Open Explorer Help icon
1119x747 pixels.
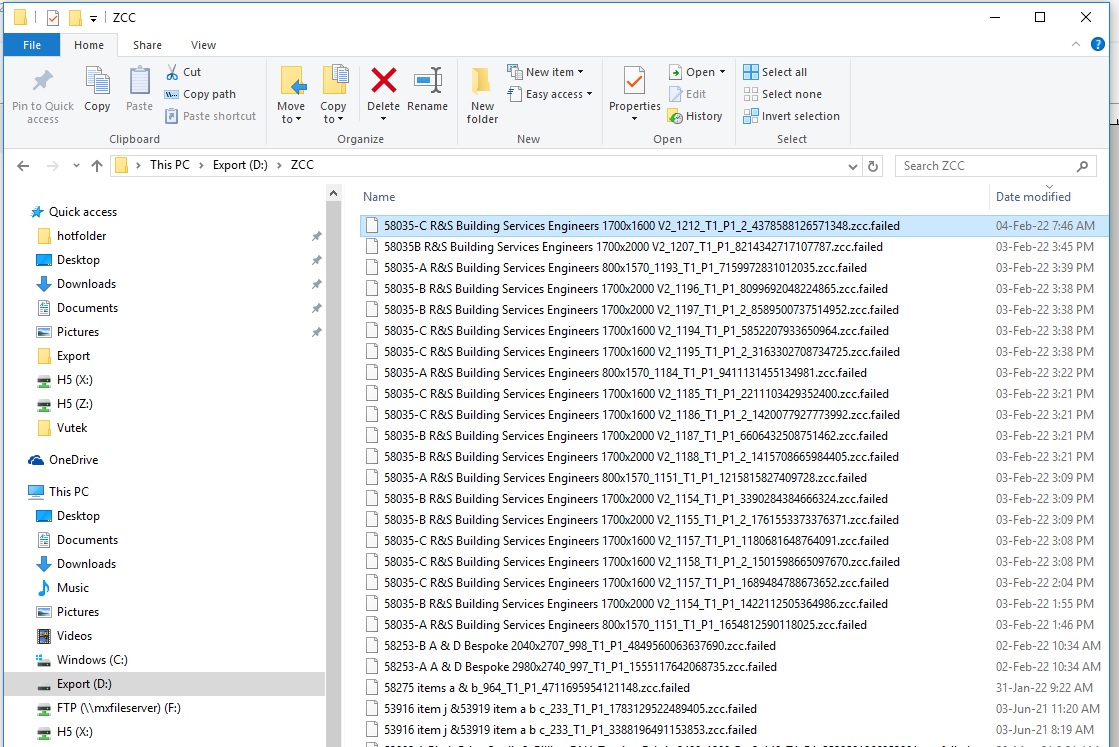coord(1098,44)
